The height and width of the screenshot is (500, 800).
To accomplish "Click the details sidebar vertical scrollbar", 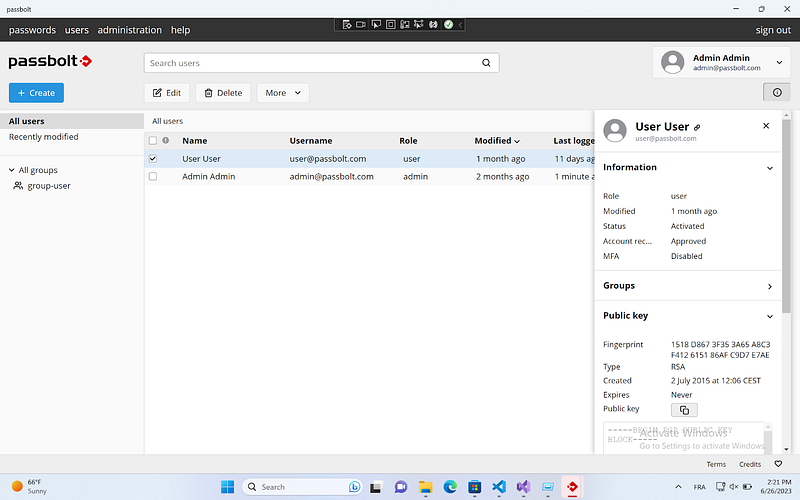I will [786, 217].
